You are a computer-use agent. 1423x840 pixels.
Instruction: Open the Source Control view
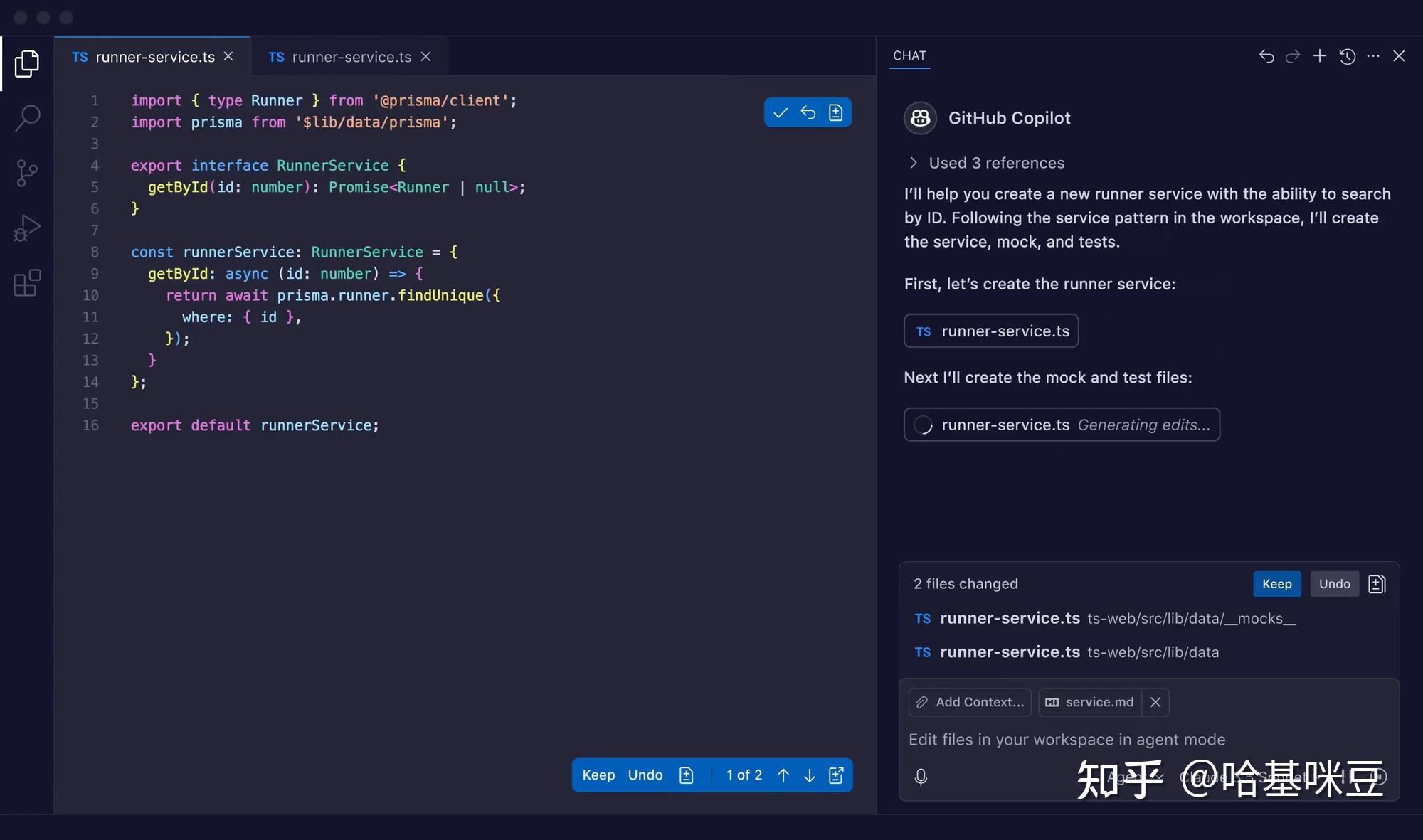click(x=27, y=173)
